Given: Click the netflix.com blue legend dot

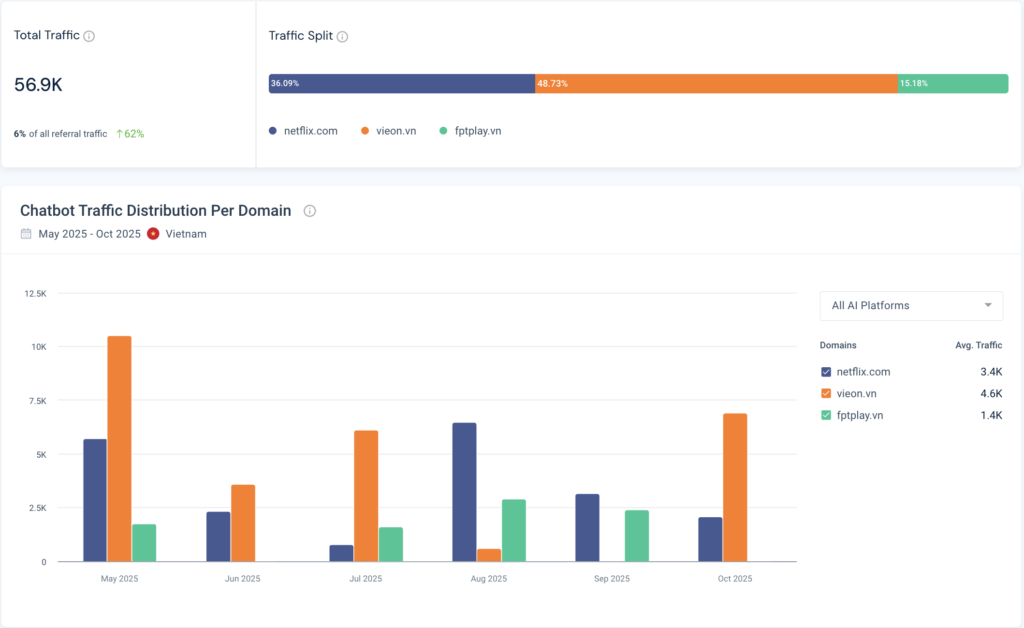Looking at the screenshot, I should [273, 131].
